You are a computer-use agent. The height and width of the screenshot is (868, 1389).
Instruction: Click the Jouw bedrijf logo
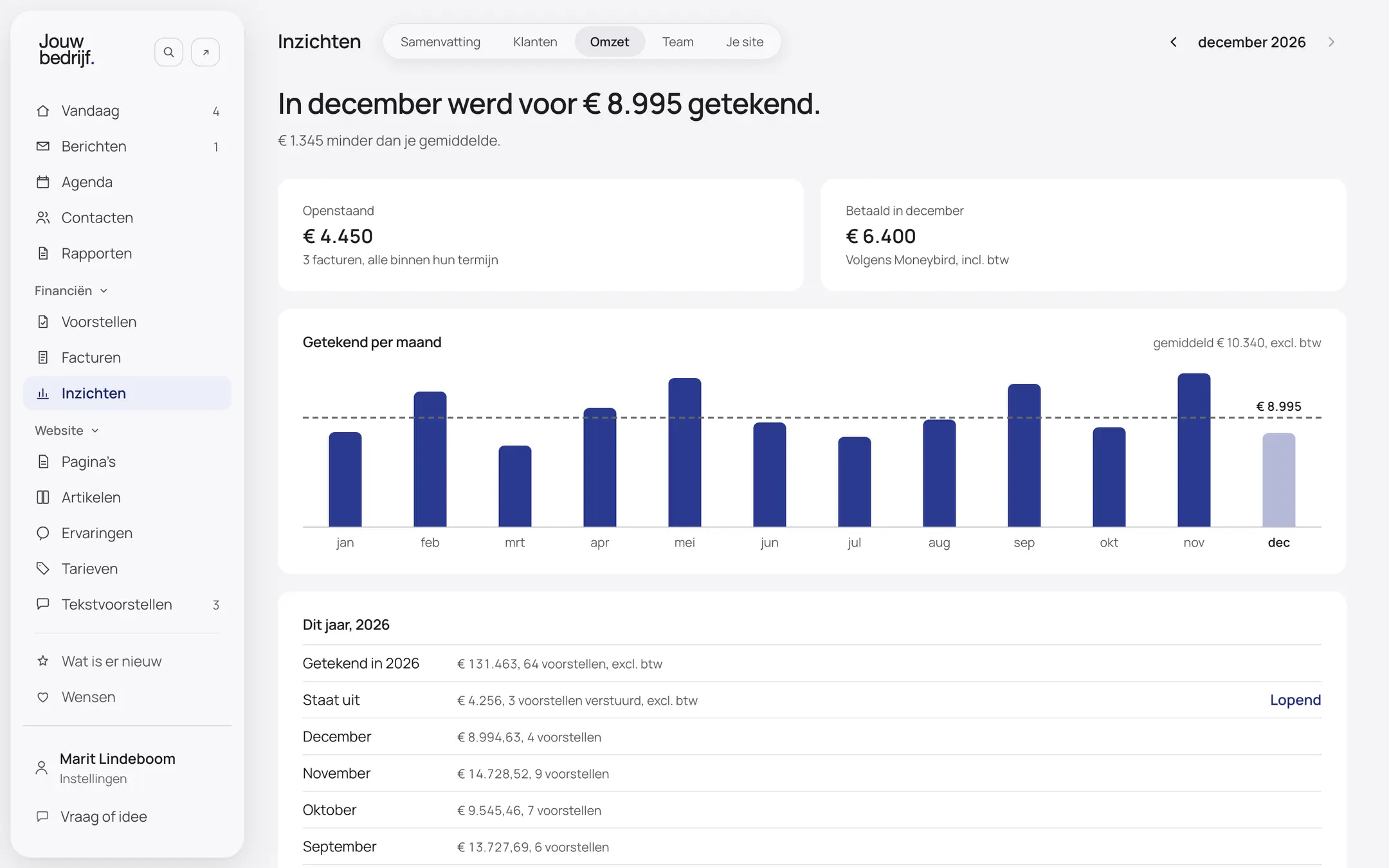coord(67,50)
